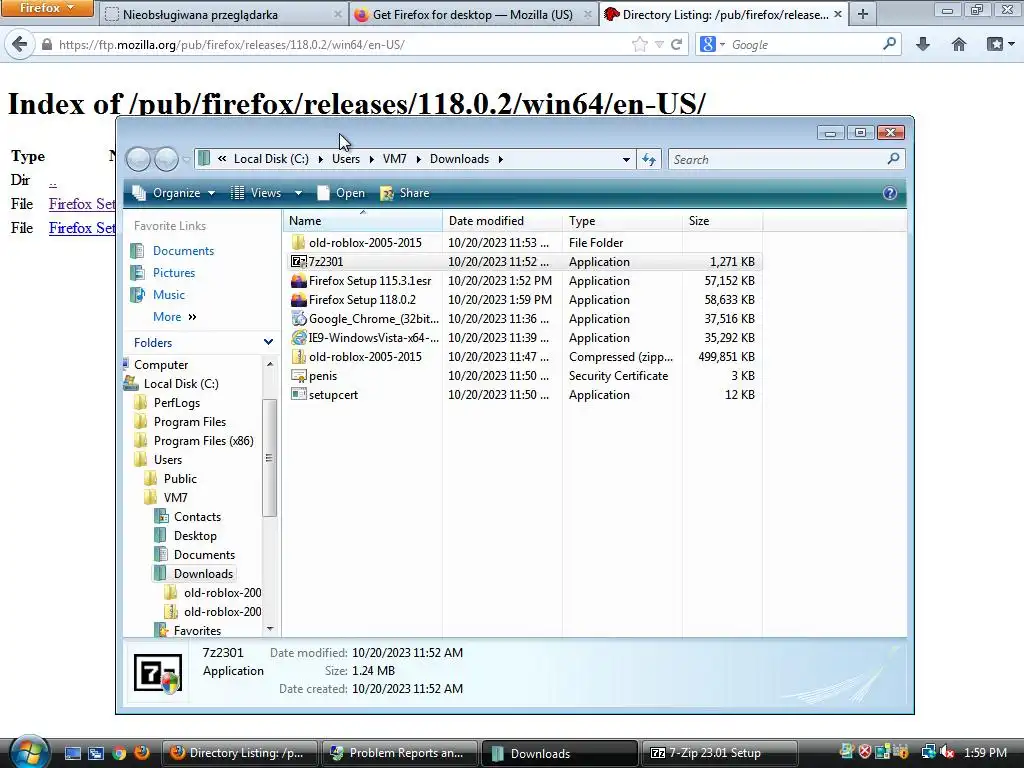Image resolution: width=1024 pixels, height=768 pixels.
Task: Open the Documents favorite link
Action: tap(183, 251)
